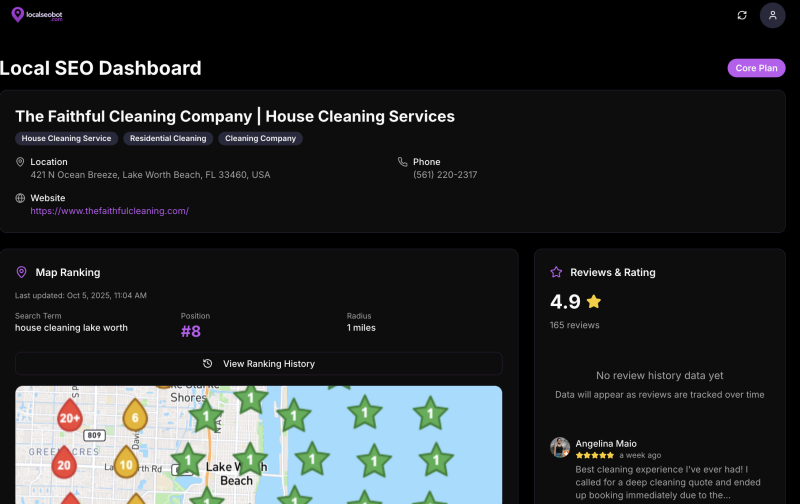Viewport: 800px width, 504px height.
Task: Select the Residential Cleaning tag
Action: [x=168, y=139]
